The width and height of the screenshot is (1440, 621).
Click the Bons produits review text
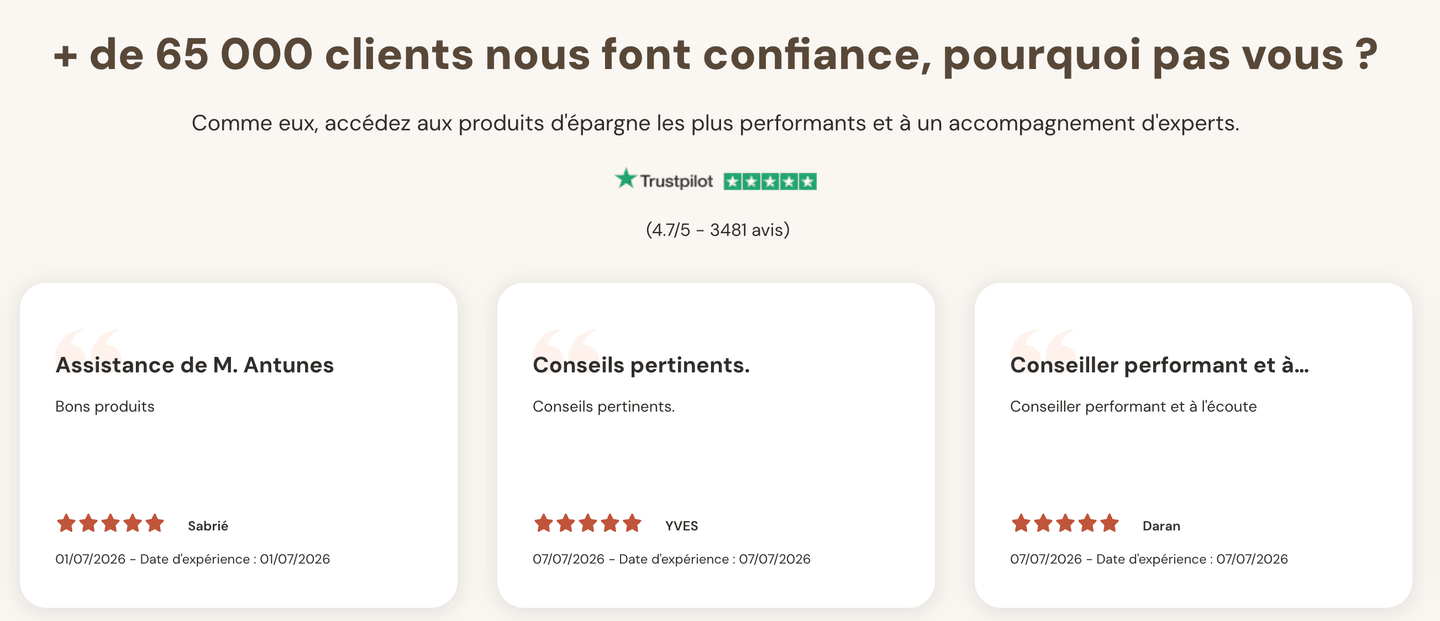pos(105,406)
